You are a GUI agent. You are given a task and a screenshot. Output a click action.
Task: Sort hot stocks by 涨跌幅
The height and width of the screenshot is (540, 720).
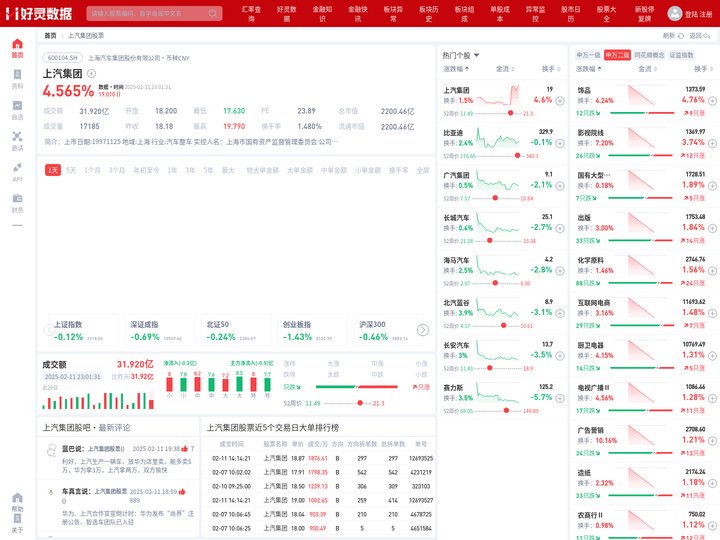click(x=456, y=69)
